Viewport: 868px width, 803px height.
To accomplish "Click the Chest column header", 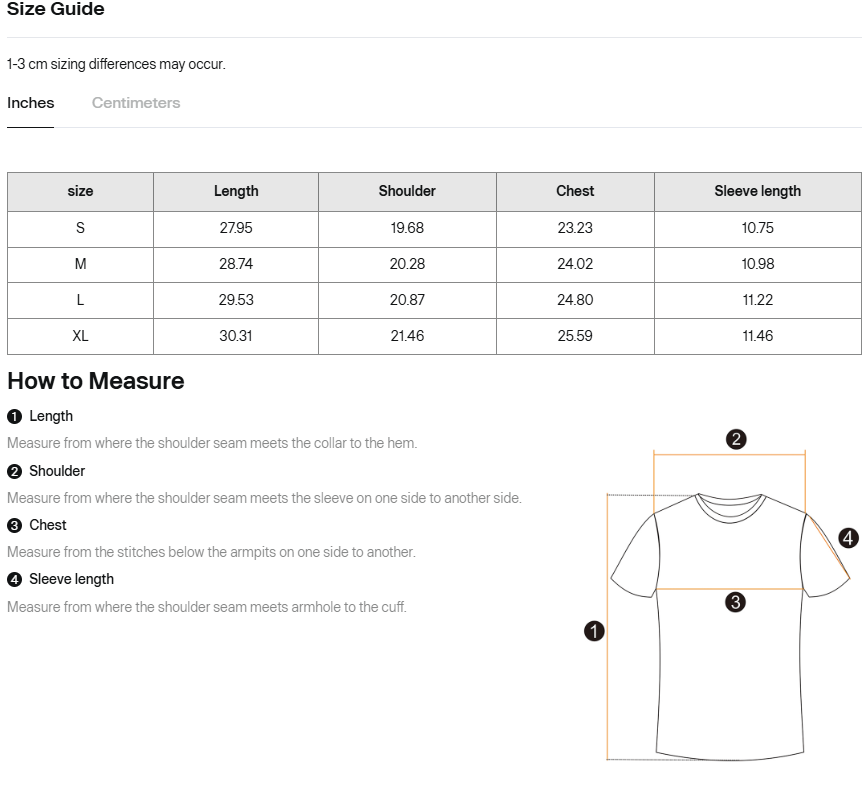I will 575,191.
